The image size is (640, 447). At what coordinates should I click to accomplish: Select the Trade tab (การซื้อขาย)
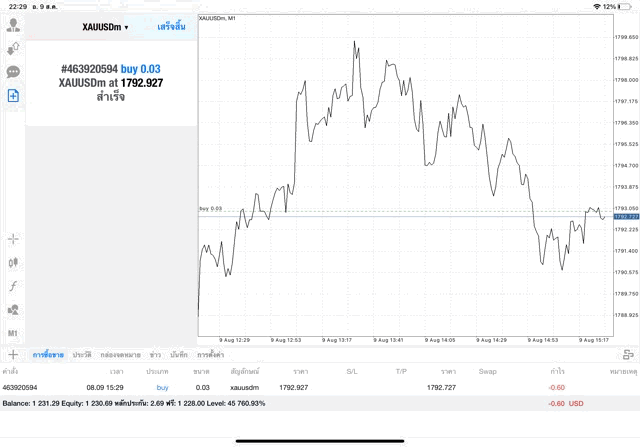tap(48, 355)
